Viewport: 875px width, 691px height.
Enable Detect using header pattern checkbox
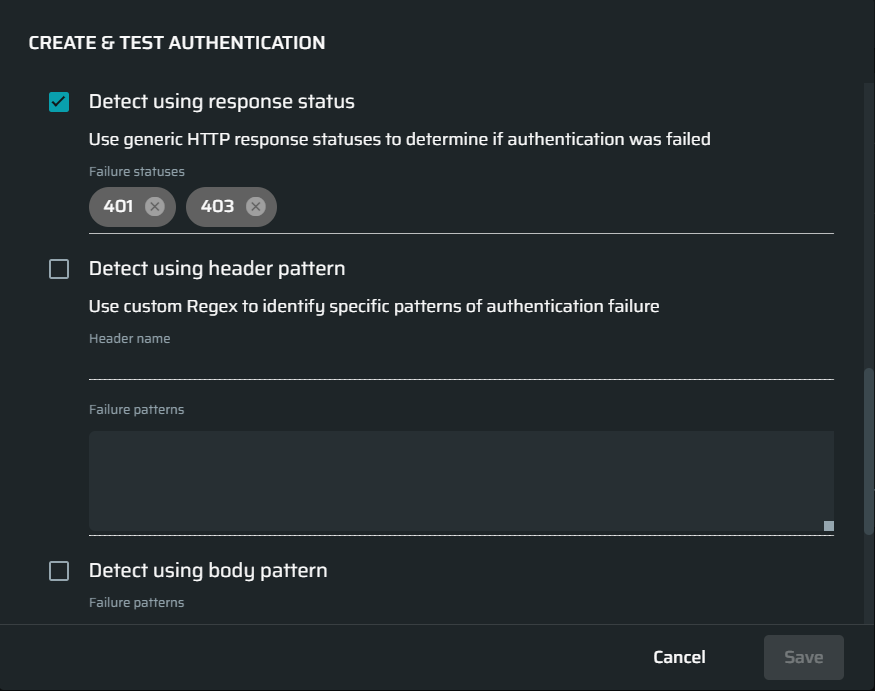pos(59,269)
